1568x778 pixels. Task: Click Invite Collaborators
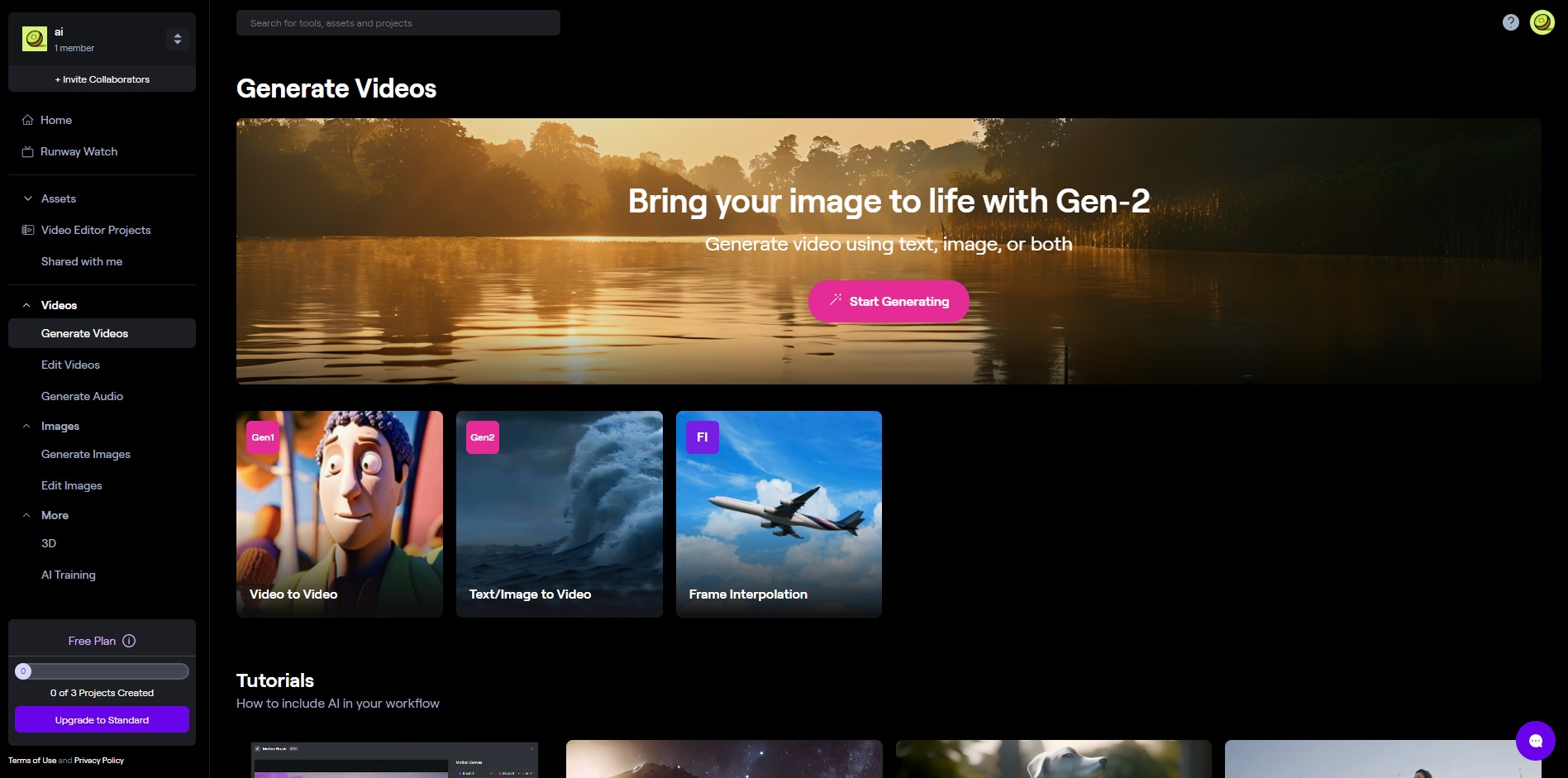click(102, 79)
